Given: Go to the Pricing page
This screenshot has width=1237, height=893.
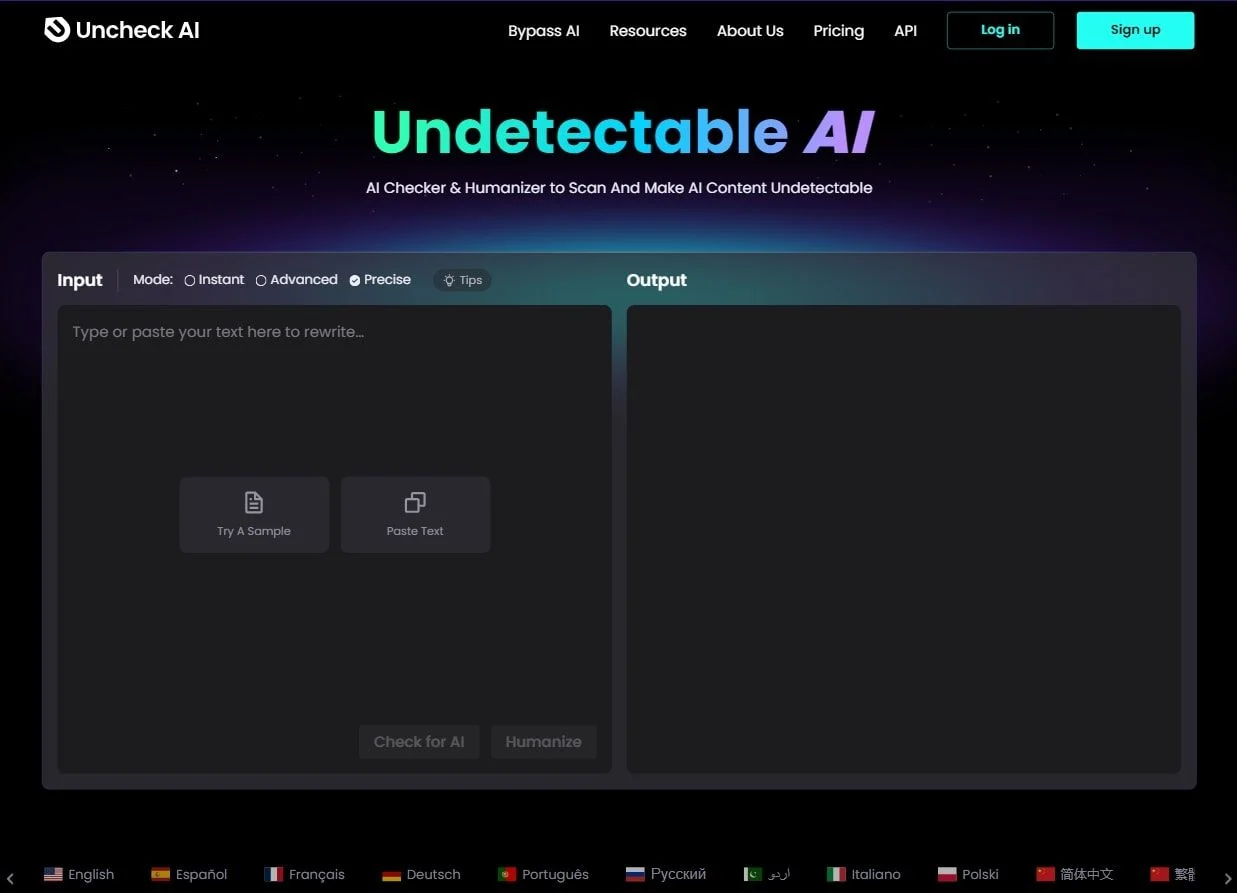Looking at the screenshot, I should (838, 31).
